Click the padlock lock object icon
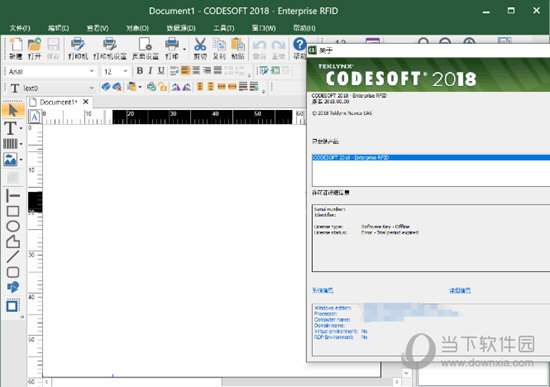The height and width of the screenshot is (387, 550). point(162,87)
